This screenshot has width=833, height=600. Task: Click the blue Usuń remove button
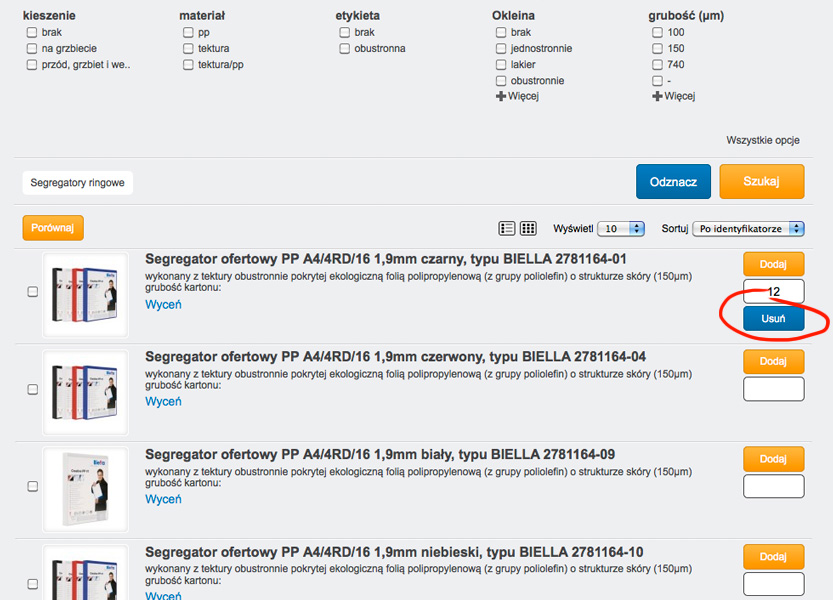click(774, 319)
